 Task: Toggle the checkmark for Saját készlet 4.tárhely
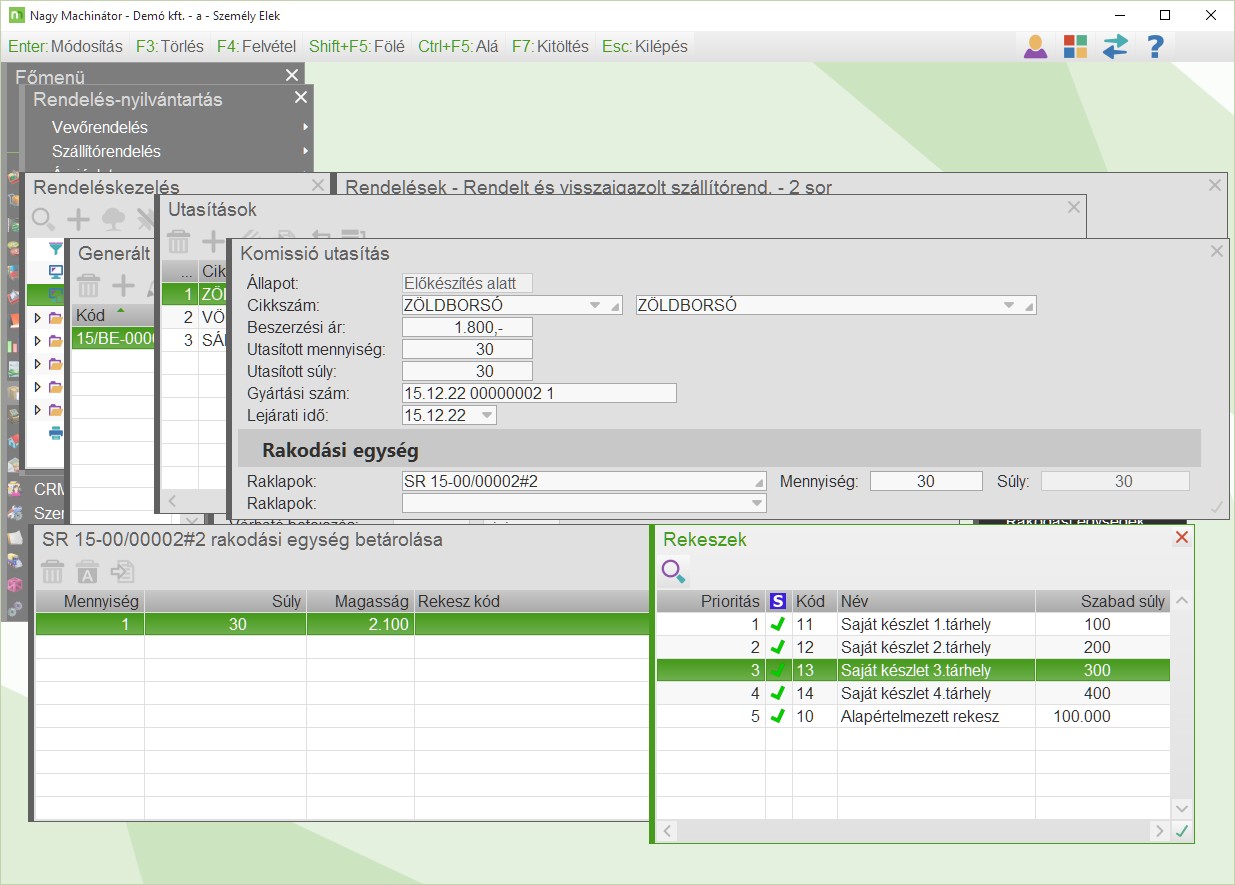(x=778, y=693)
